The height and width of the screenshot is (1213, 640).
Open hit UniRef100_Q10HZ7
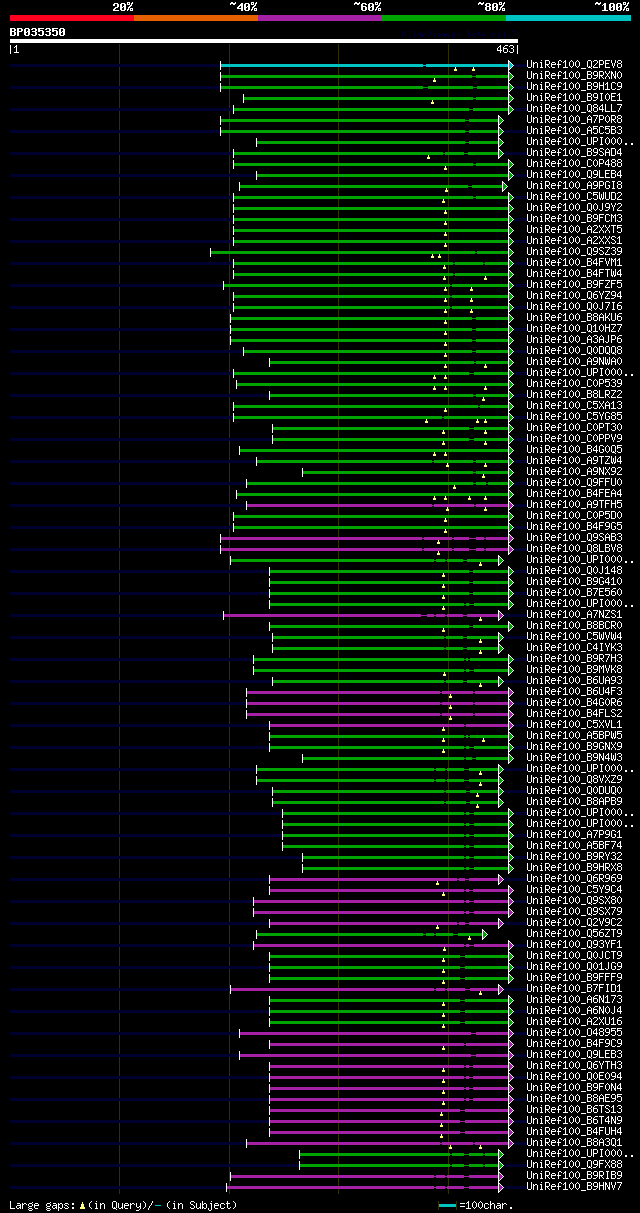574,329
